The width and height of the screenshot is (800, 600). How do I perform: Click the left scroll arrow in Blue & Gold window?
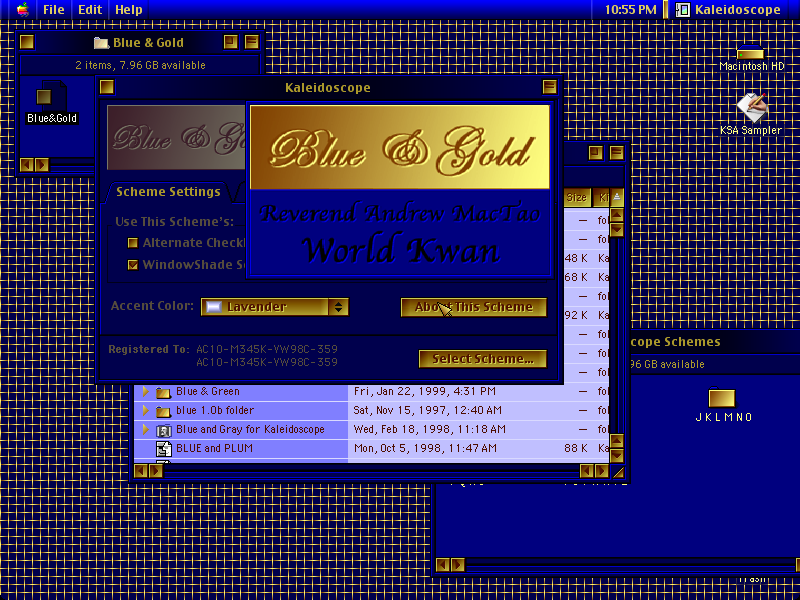pyautogui.click(x=27, y=165)
